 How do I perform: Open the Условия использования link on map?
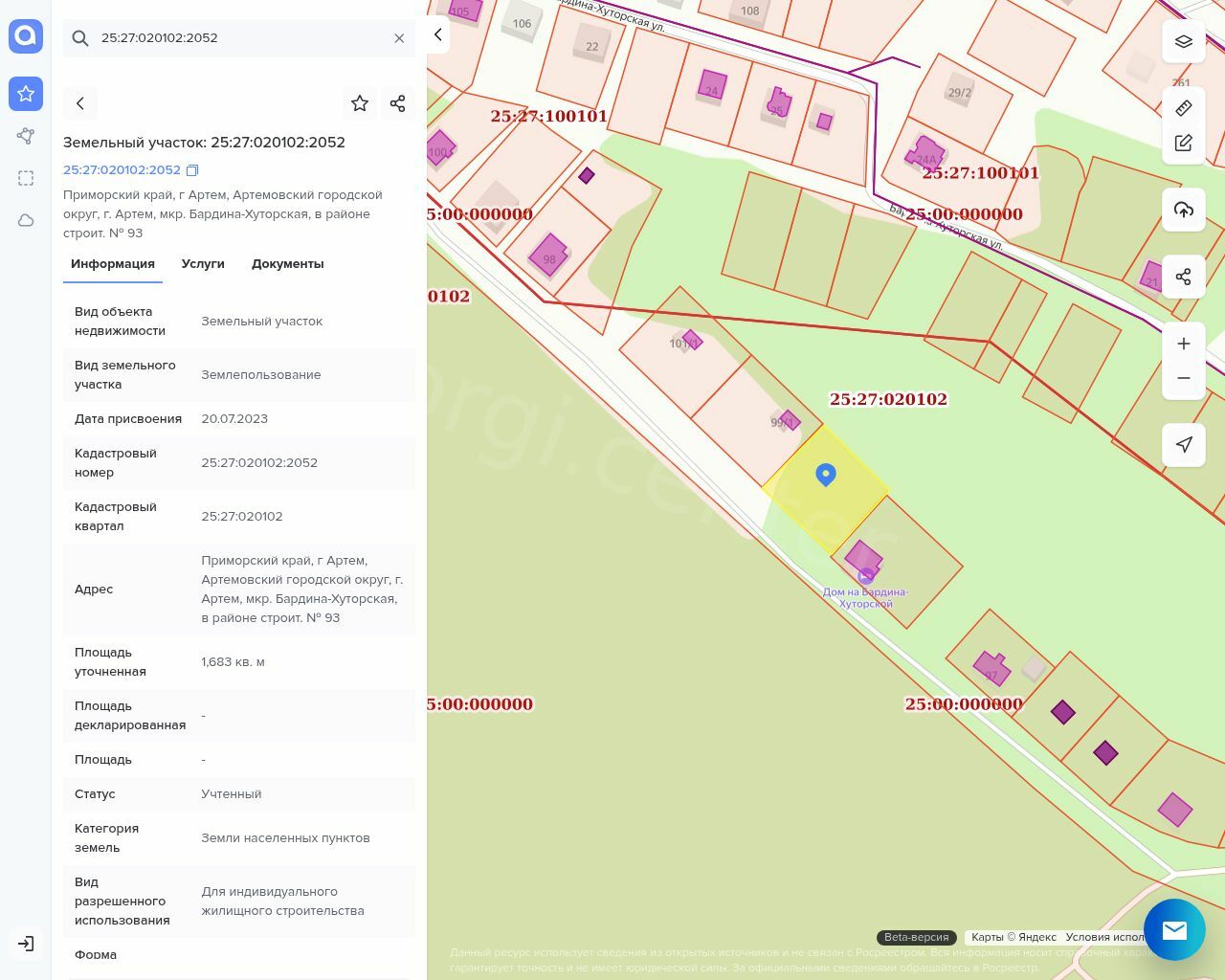click(x=1105, y=937)
